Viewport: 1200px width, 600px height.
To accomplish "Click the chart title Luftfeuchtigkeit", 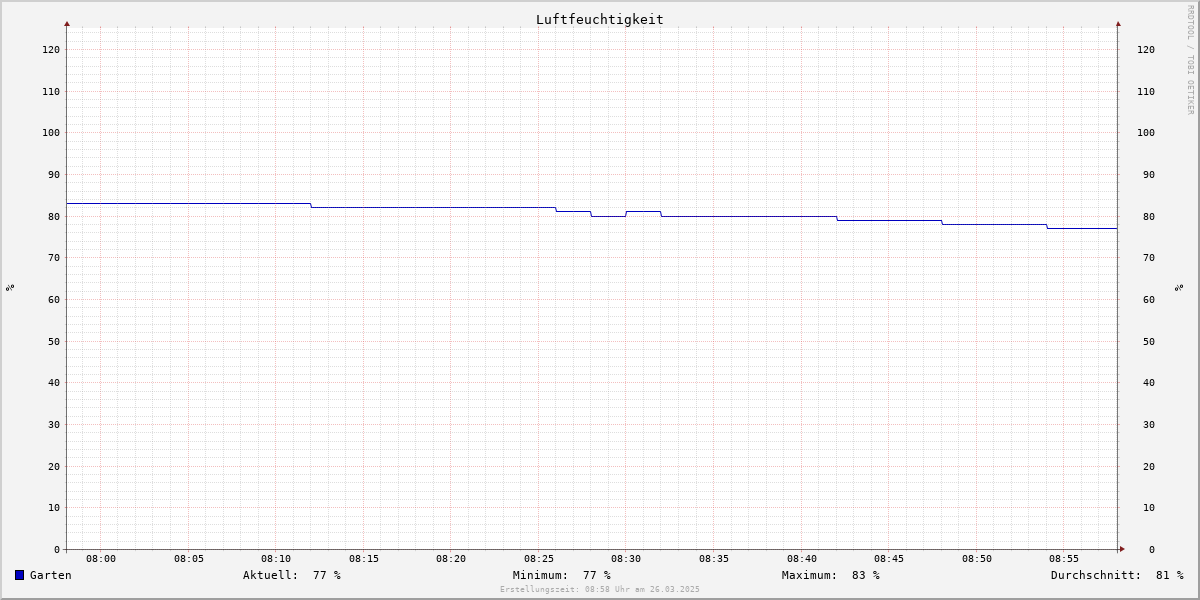I will tap(600, 19).
